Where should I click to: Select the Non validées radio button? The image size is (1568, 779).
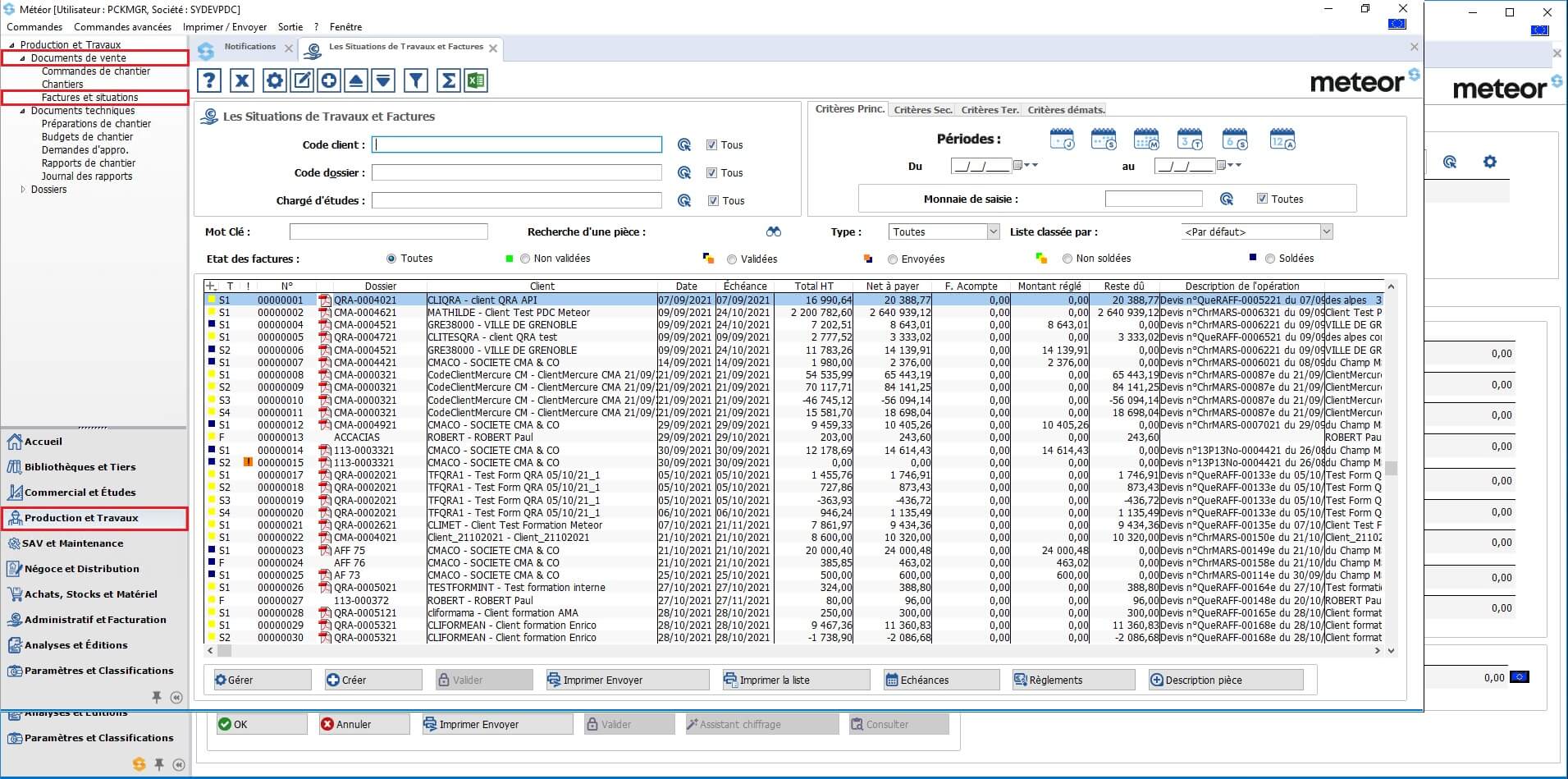[x=525, y=259]
